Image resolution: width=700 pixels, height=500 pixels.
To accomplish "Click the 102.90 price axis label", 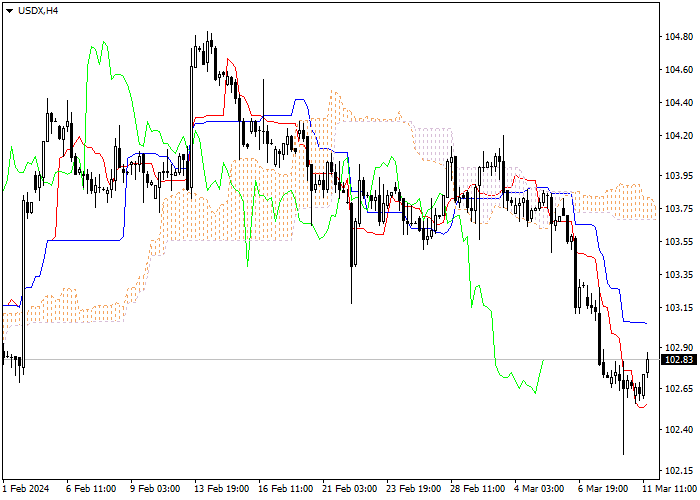I will [x=679, y=347].
